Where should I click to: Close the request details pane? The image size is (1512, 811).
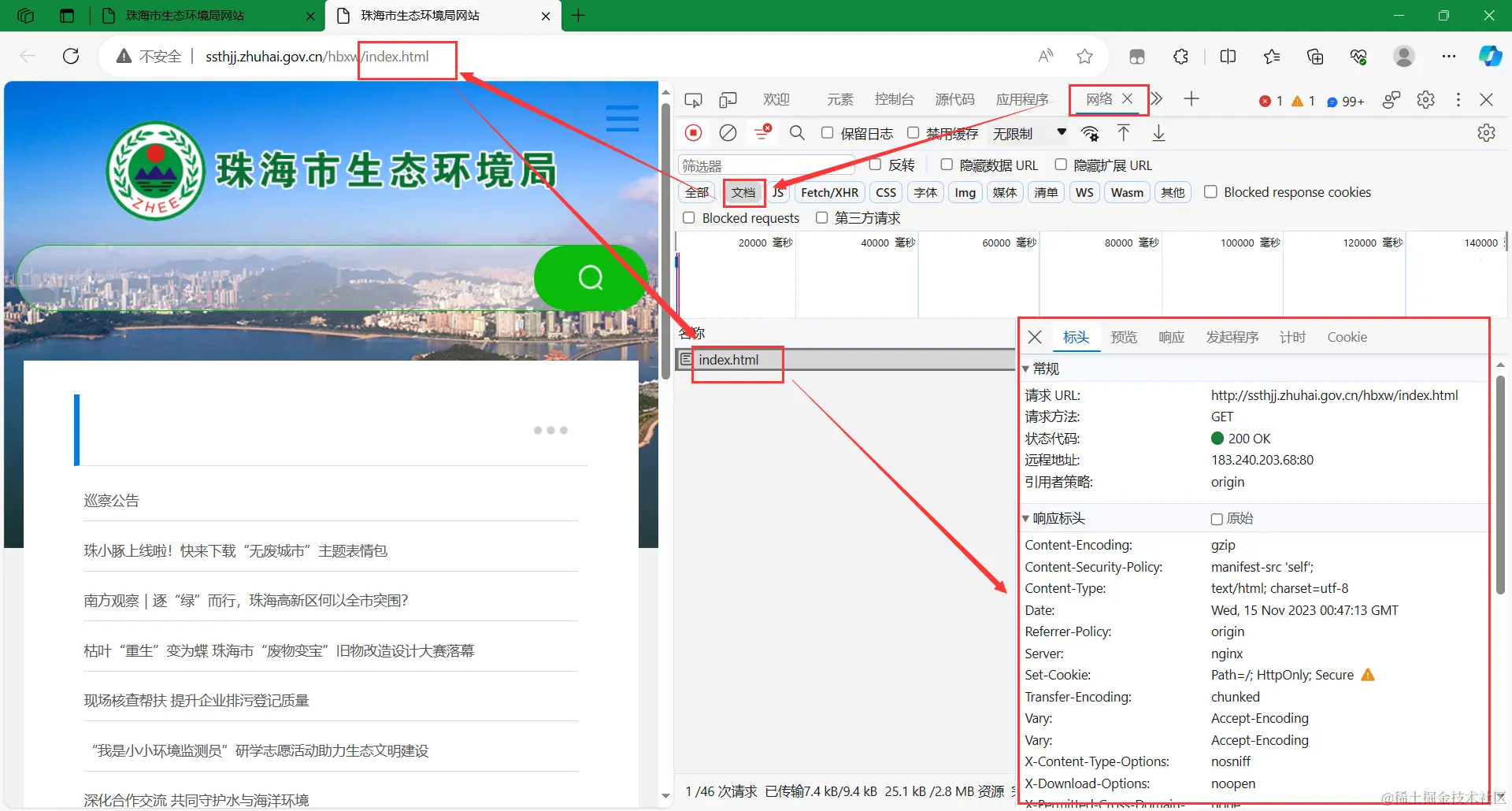[1035, 337]
